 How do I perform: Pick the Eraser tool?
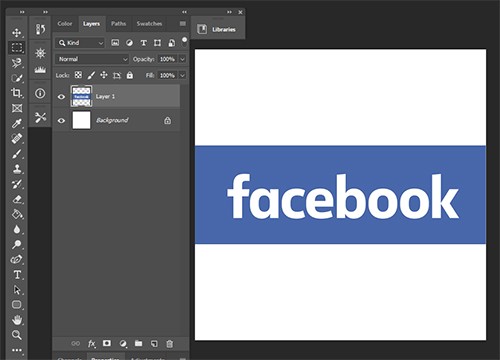(x=17, y=199)
